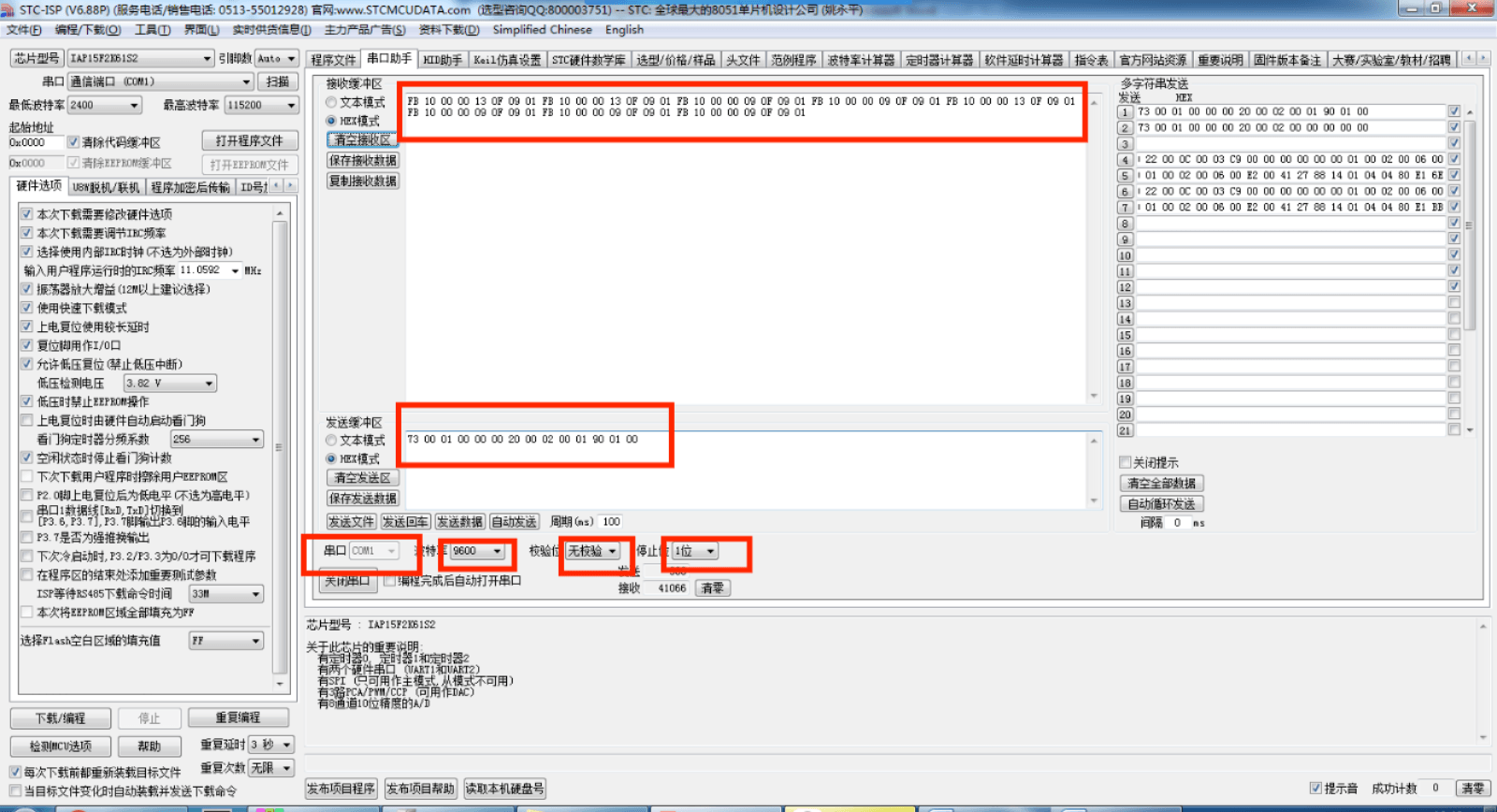Open maximum baud rate 115200 dropdown
The width and height of the screenshot is (1497, 812).
tap(291, 105)
